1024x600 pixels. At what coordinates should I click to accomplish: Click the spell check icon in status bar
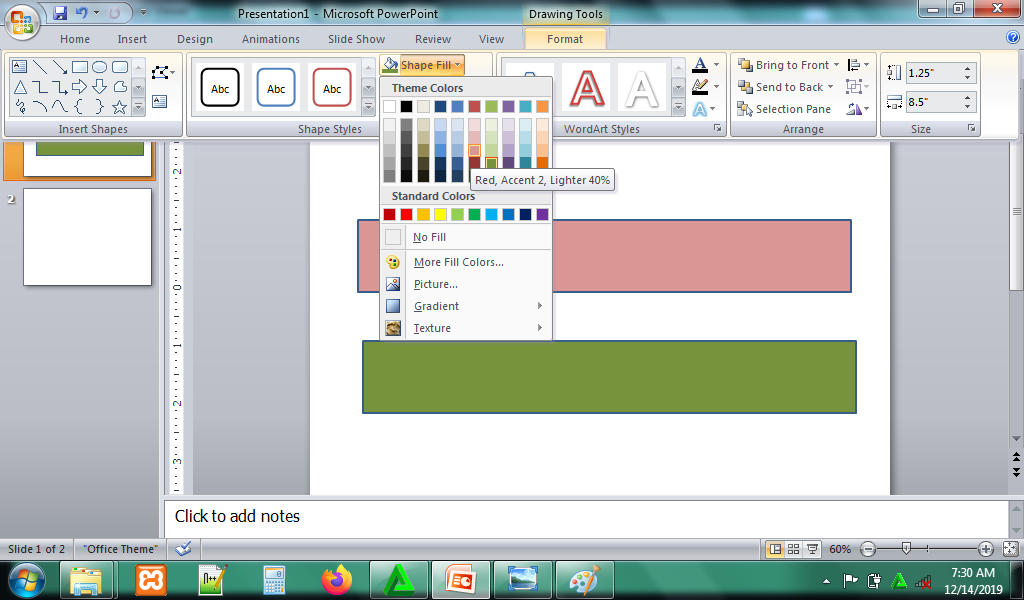[182, 549]
